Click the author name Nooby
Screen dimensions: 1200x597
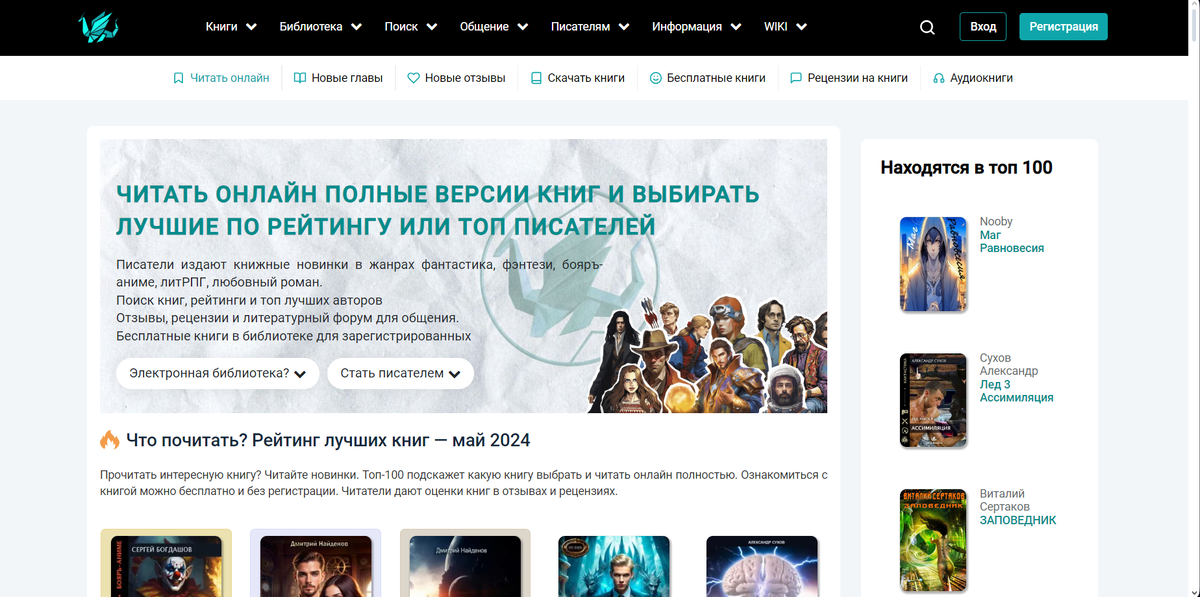pyautogui.click(x=996, y=222)
